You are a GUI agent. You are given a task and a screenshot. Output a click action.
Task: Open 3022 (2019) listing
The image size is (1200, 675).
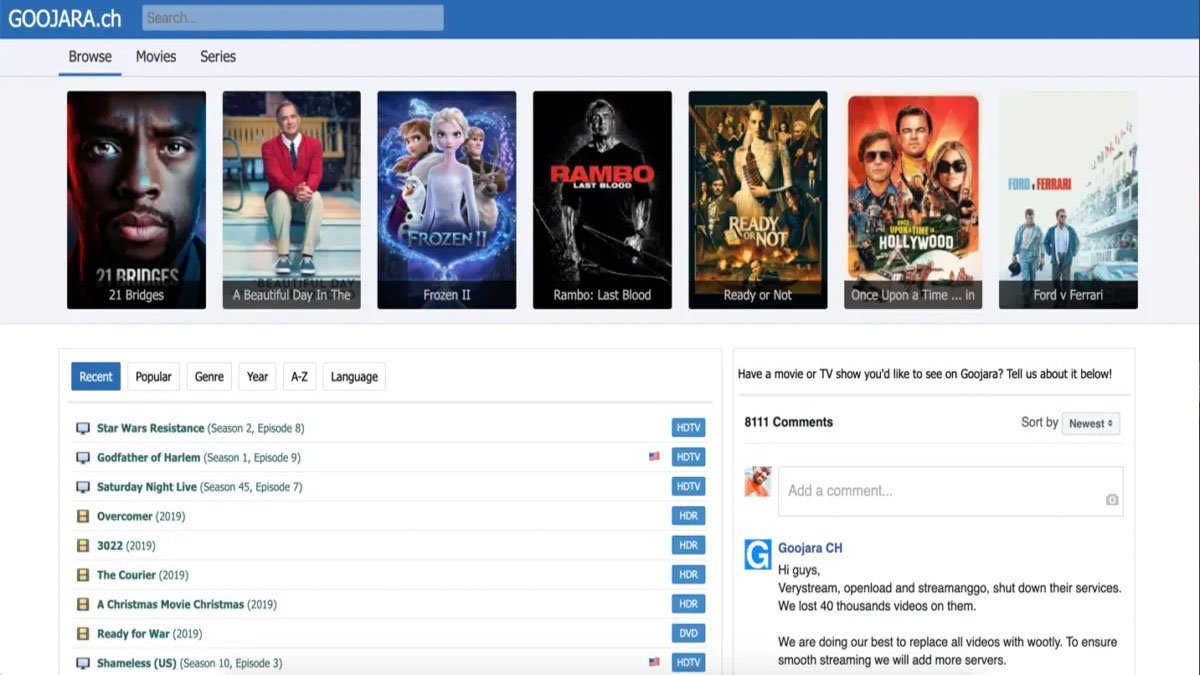tap(126, 546)
